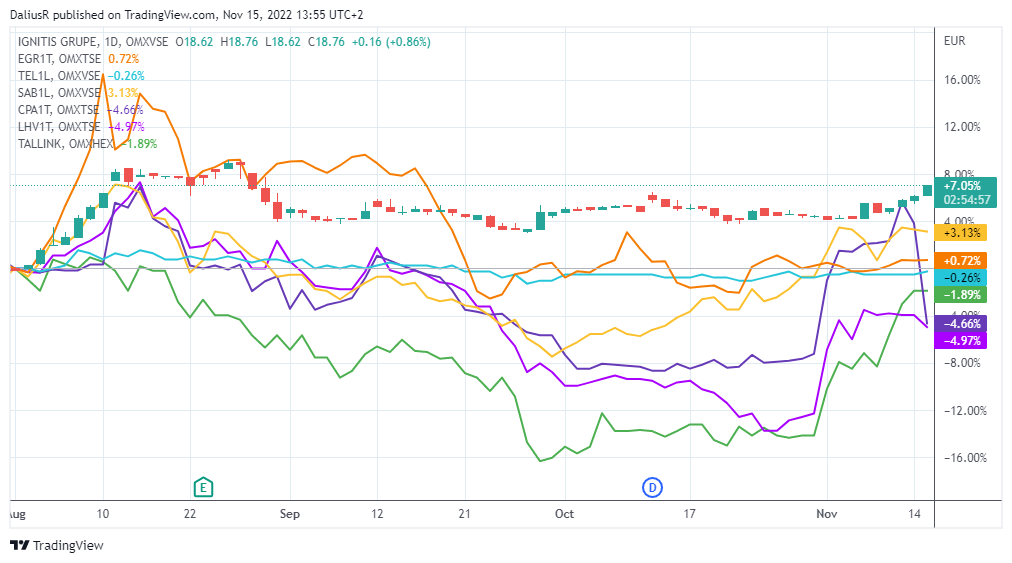The height and width of the screenshot is (563, 1012).
Task: Click the -4.97% magenta axis label
Action: 961,341
